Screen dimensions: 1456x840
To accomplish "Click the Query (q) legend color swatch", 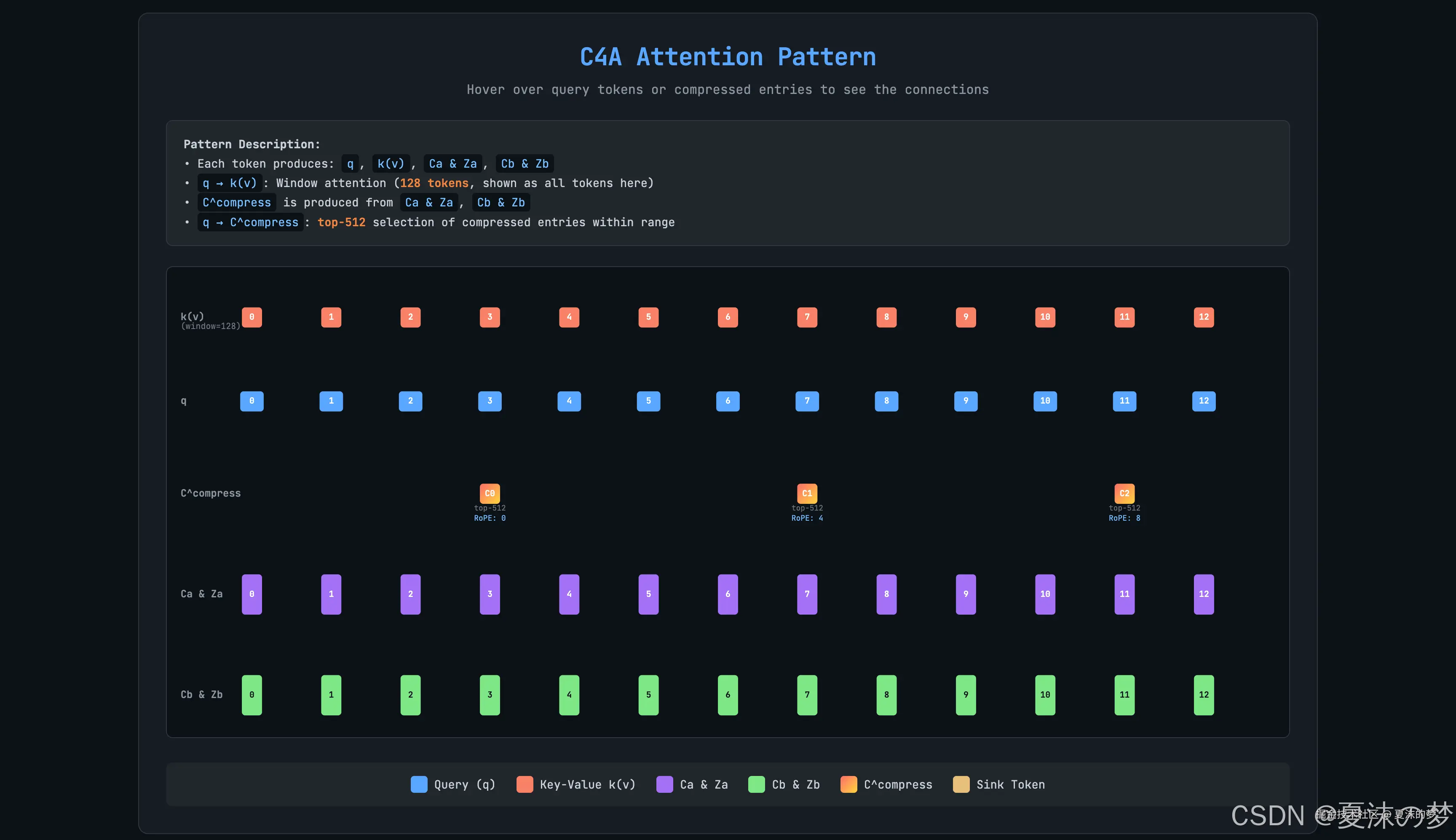I will [419, 785].
